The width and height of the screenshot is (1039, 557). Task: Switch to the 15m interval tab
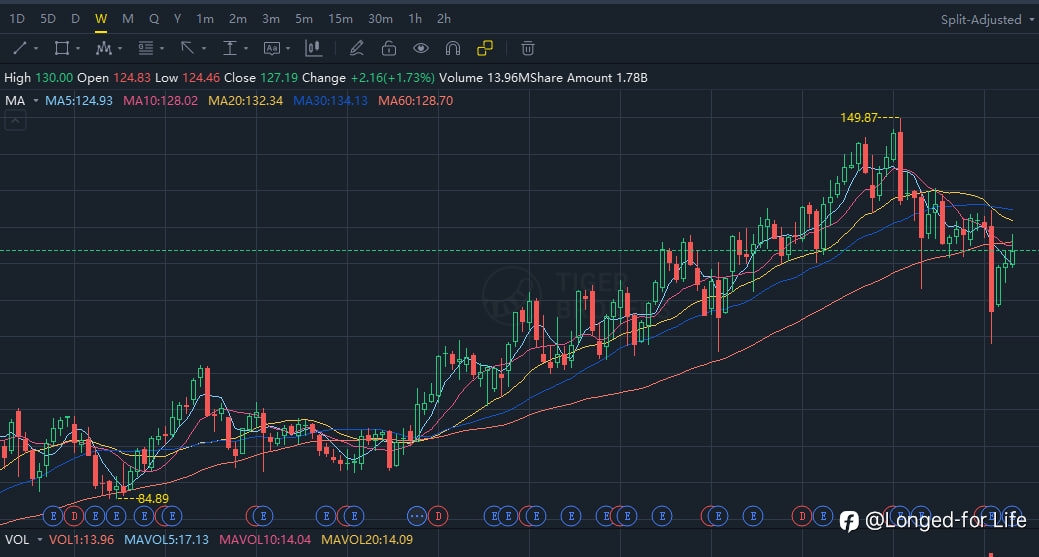click(x=340, y=19)
